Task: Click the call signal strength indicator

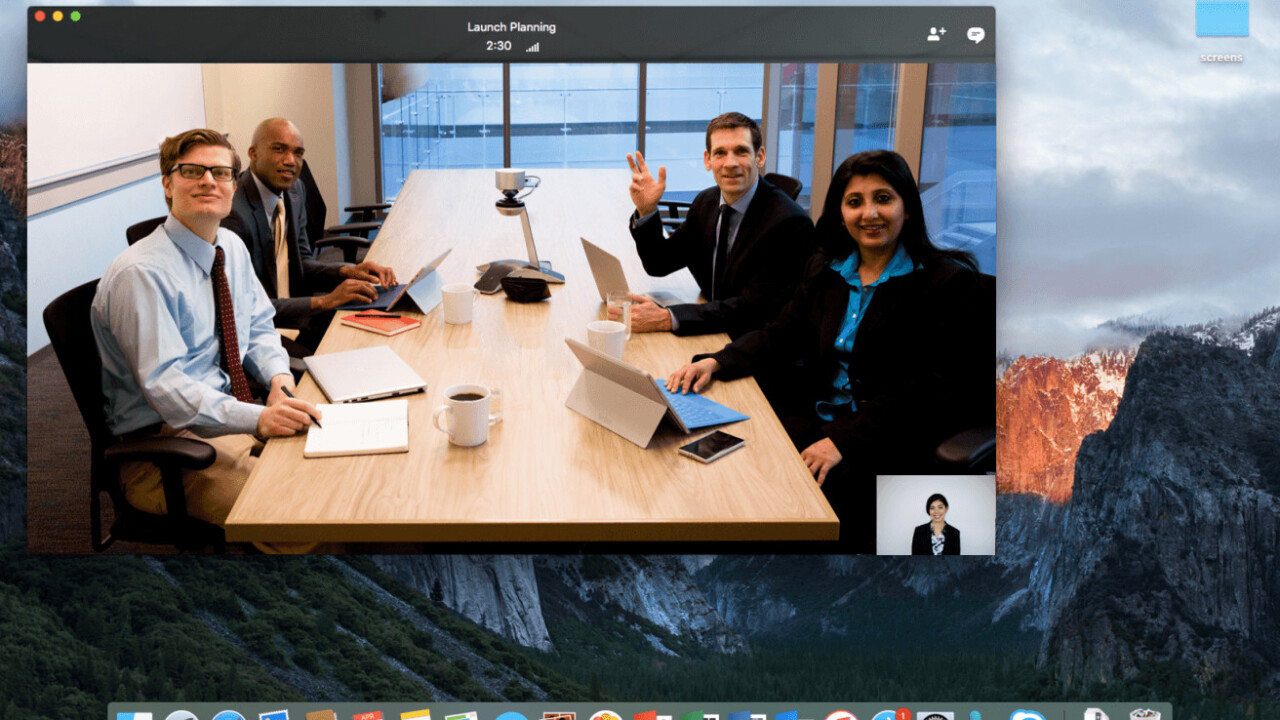Action: click(532, 47)
